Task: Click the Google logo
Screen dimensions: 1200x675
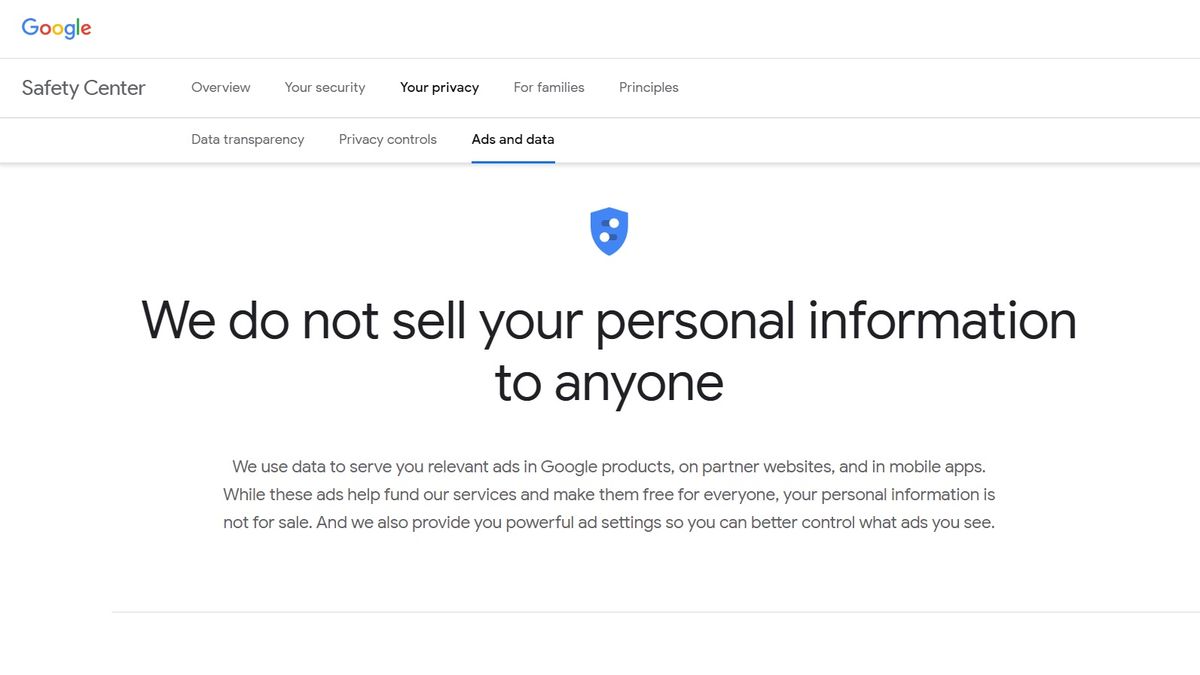Action: tap(56, 28)
